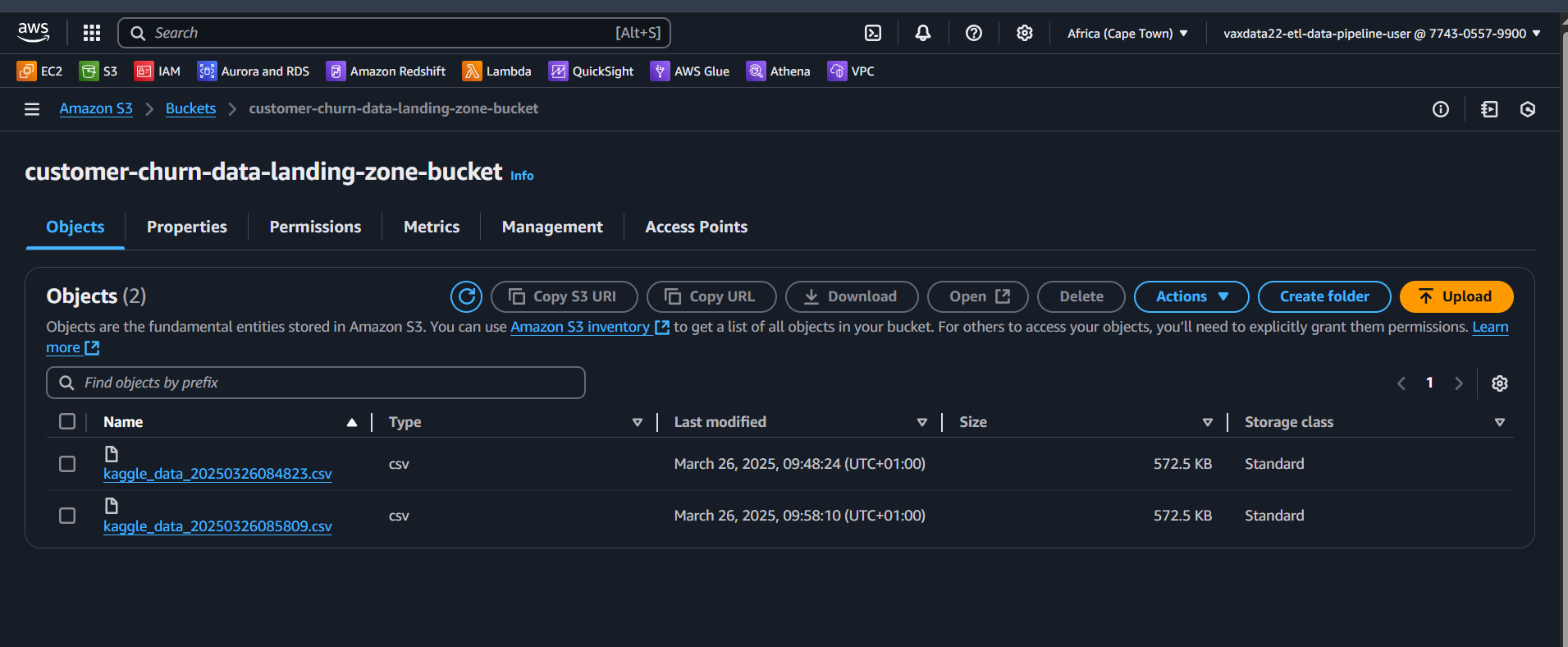
Task: Launch CloudShell from top bar
Action: (x=873, y=33)
